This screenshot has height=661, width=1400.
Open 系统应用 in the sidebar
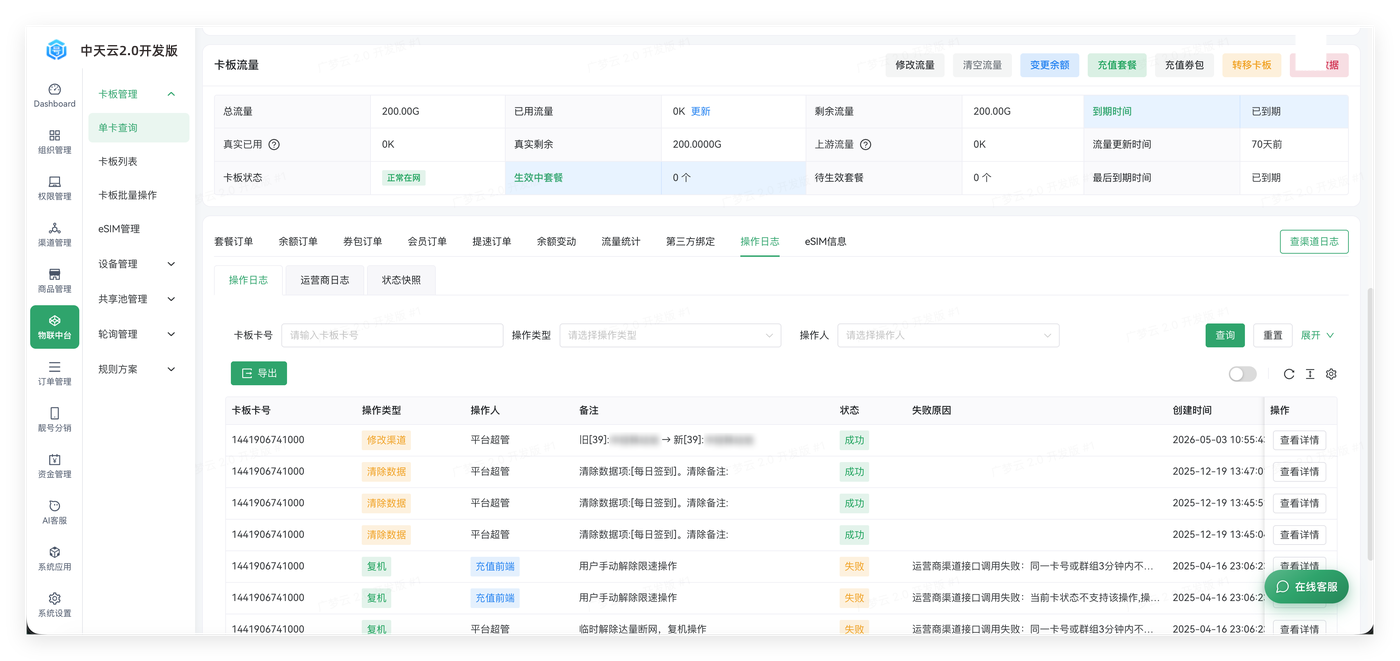(54, 558)
